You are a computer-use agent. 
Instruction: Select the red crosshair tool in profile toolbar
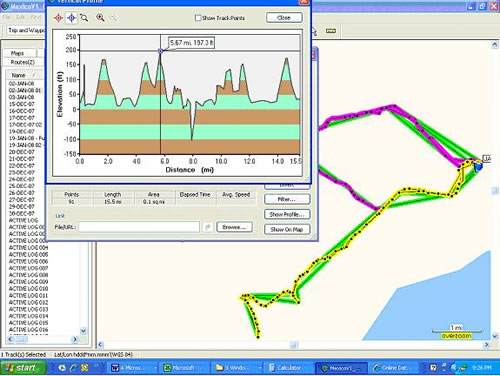coord(59,18)
